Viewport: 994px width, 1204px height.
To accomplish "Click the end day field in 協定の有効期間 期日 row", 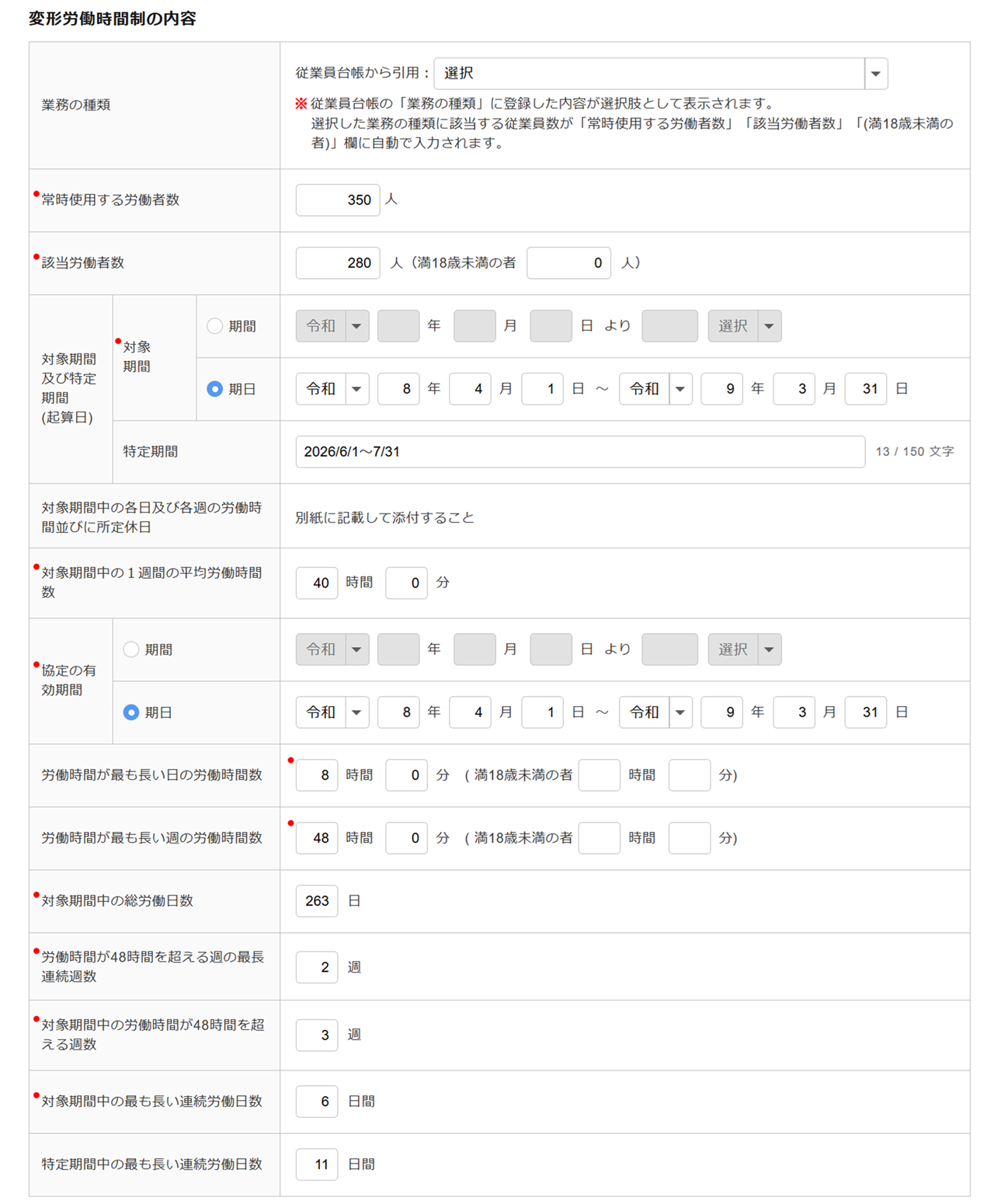I will (x=866, y=712).
